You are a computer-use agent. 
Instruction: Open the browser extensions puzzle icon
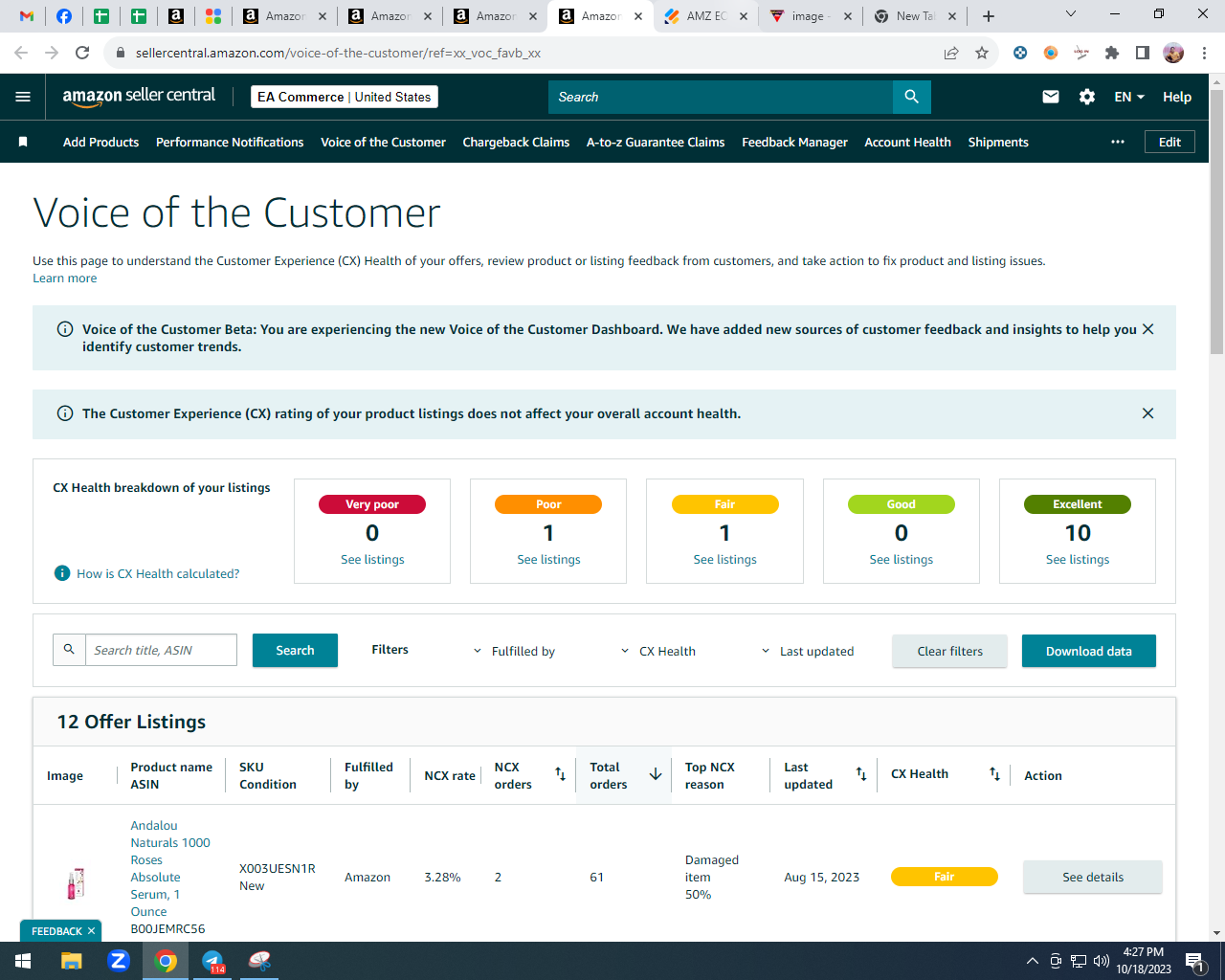click(x=1112, y=53)
